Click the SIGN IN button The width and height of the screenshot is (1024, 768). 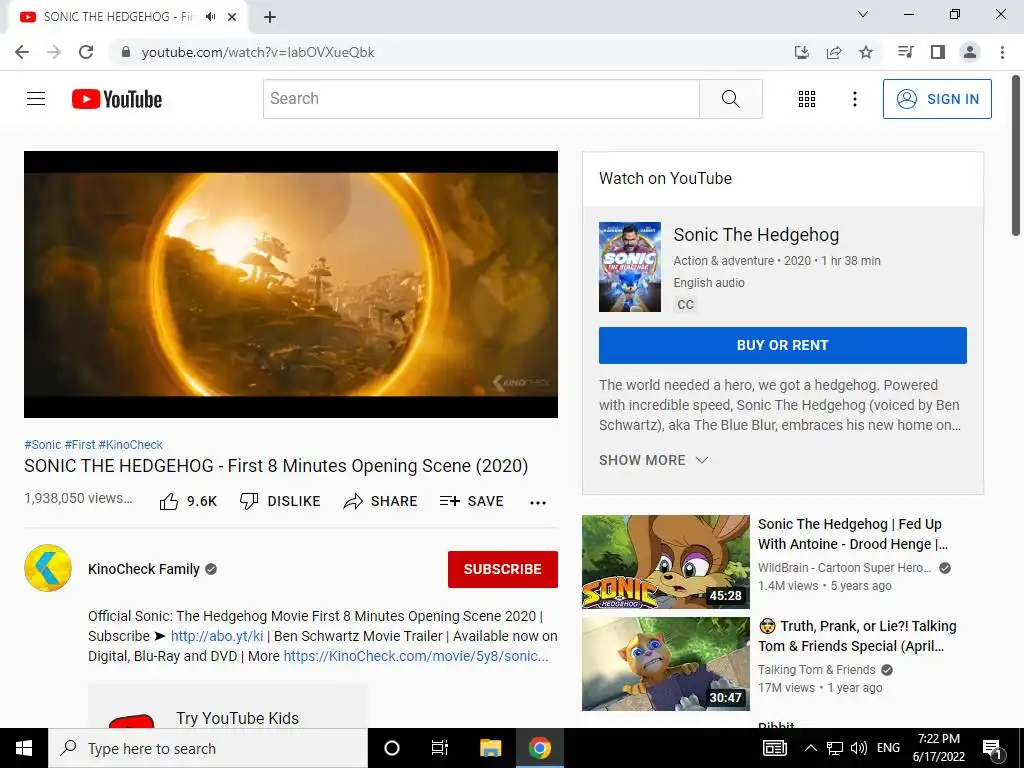(937, 99)
